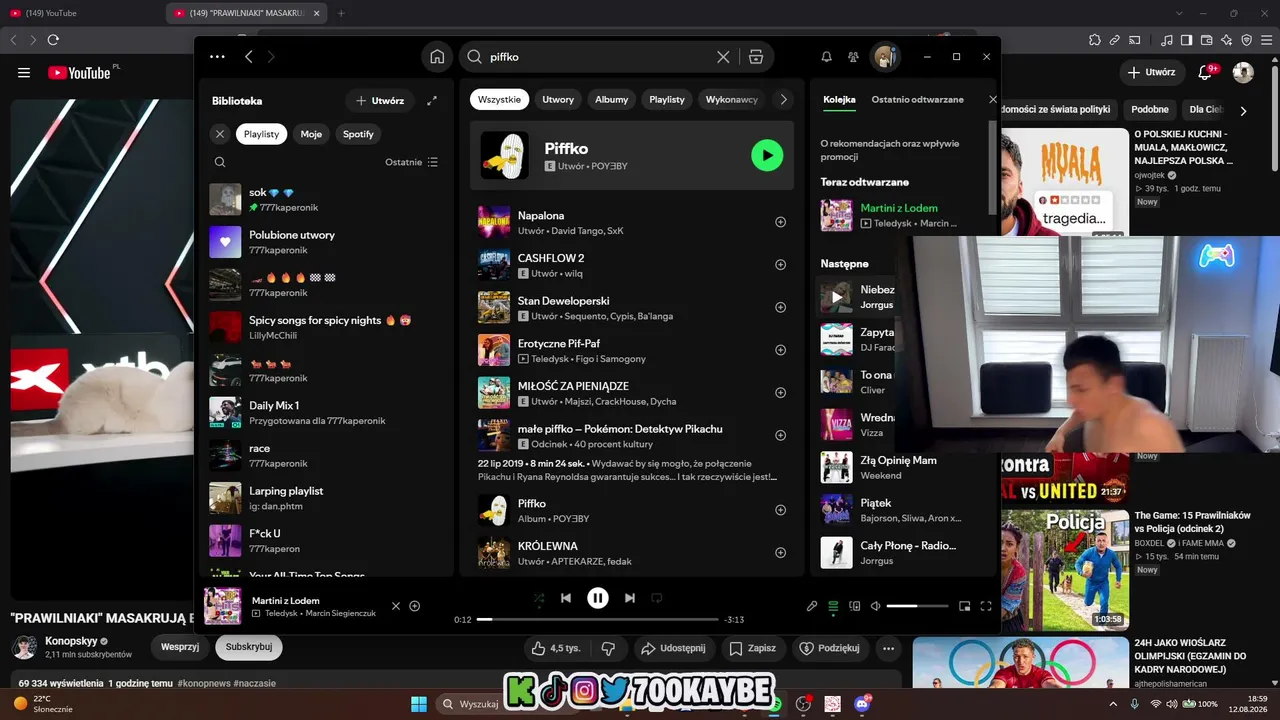Image resolution: width=1280 pixels, height=720 pixels.
Task: Enter Spotify full screen mode
Action: click(986, 606)
